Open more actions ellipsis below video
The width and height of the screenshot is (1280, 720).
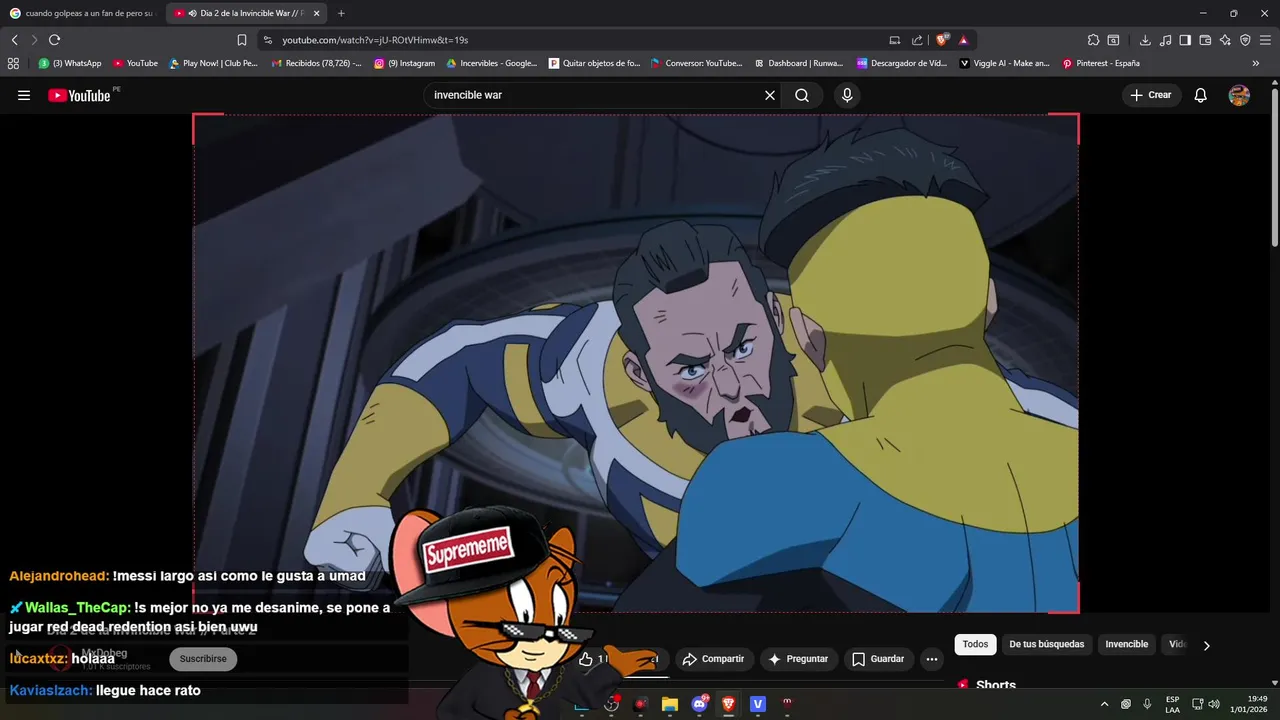[932, 659]
